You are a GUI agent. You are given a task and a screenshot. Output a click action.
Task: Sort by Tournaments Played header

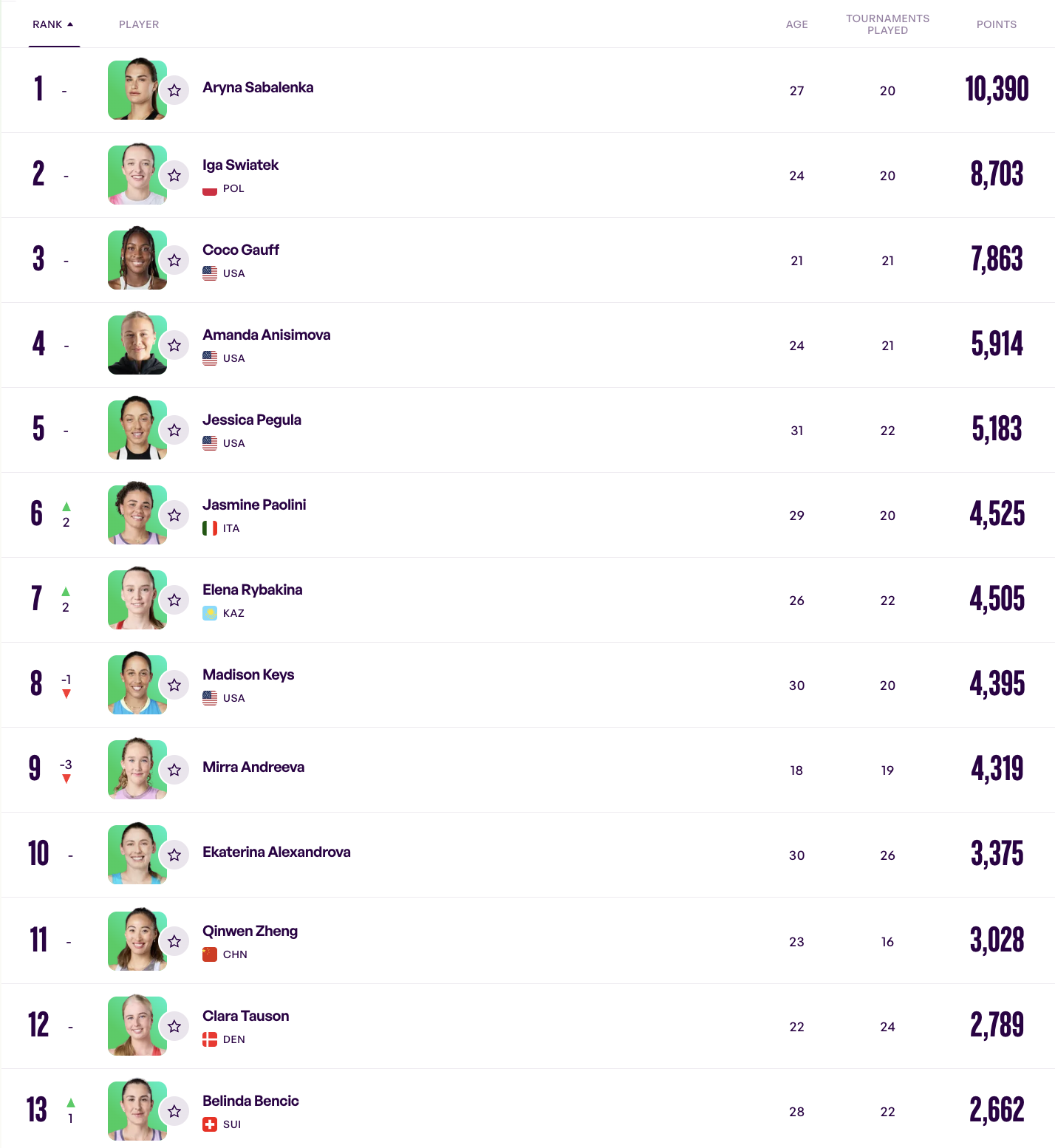pos(887,24)
